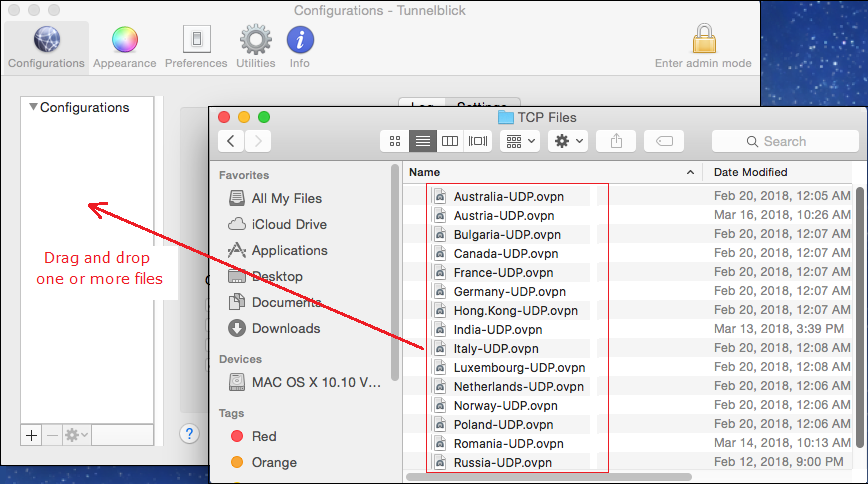Click the Finder file list vertical scrollbar
This screenshot has width=868, height=484.
(860, 317)
